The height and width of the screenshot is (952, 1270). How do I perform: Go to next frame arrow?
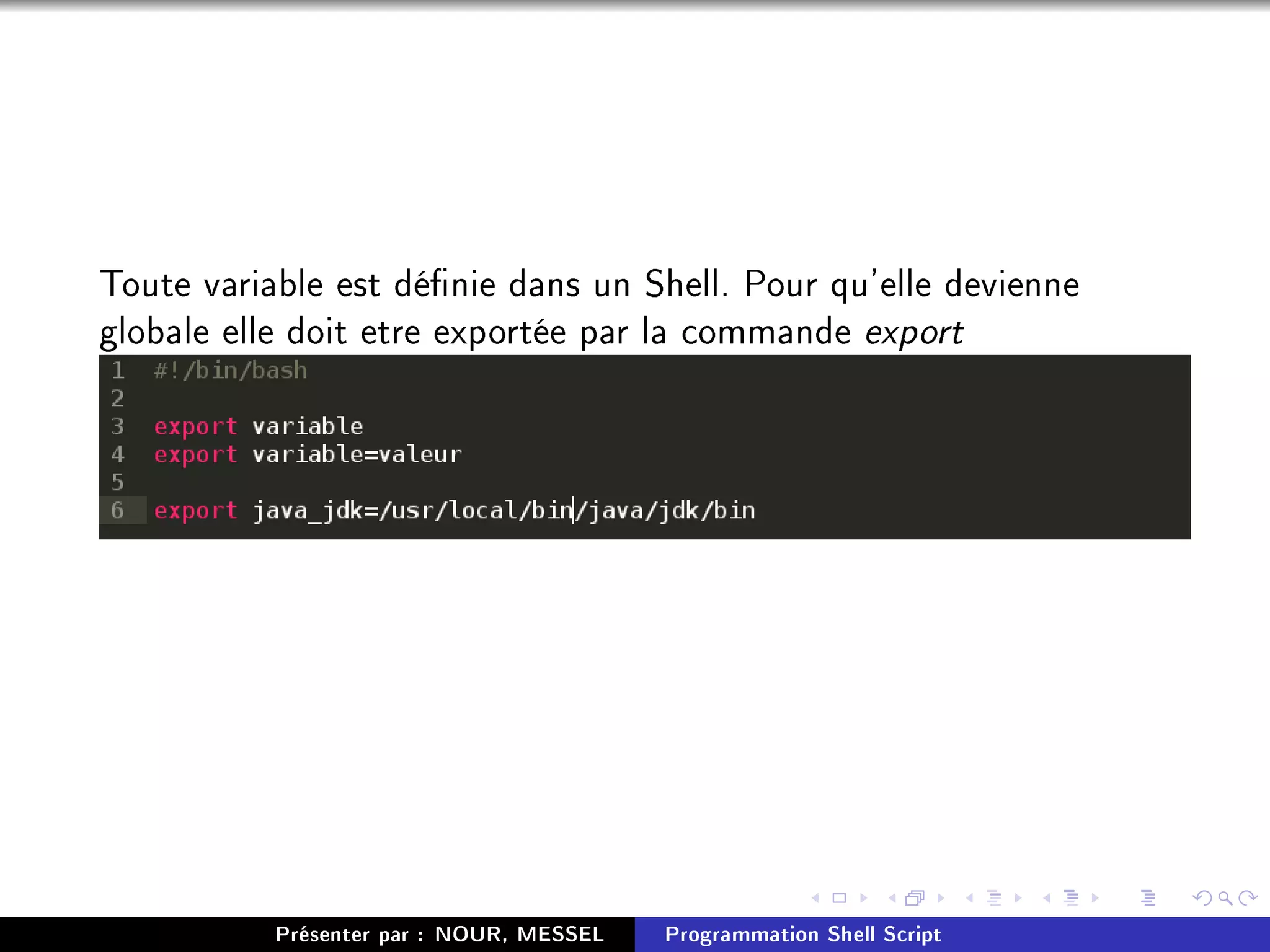point(941,897)
